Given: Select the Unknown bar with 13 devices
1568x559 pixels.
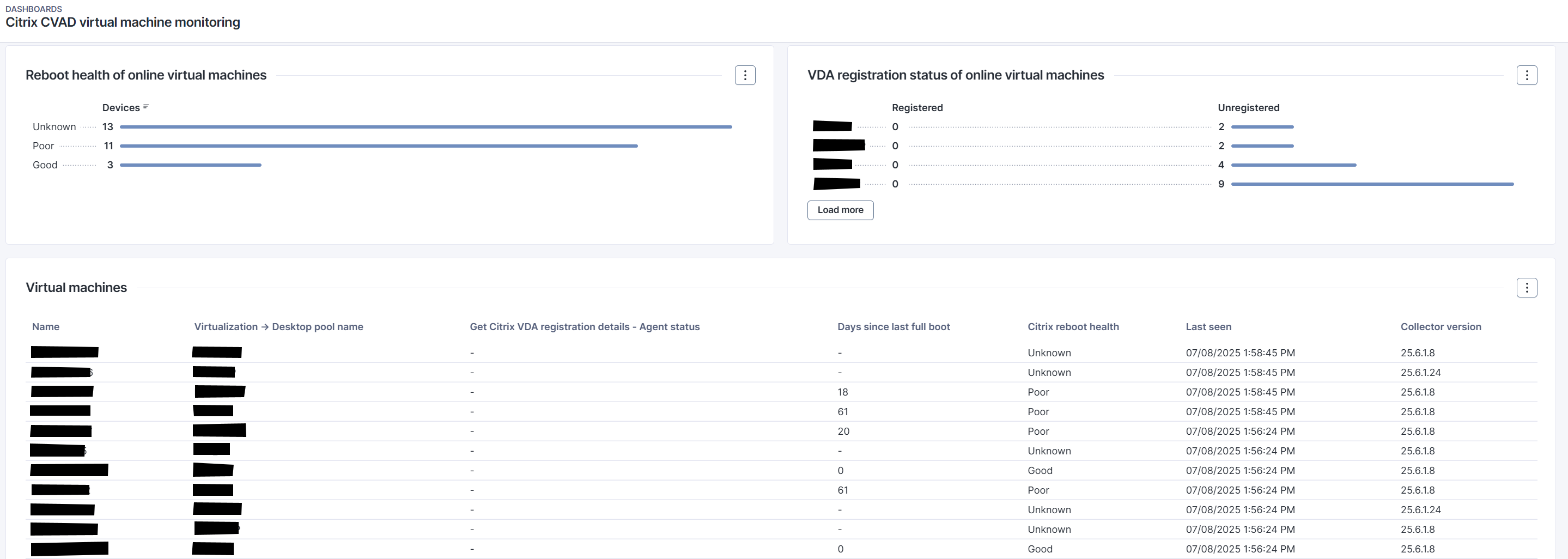Looking at the screenshot, I should pyautogui.click(x=426, y=126).
